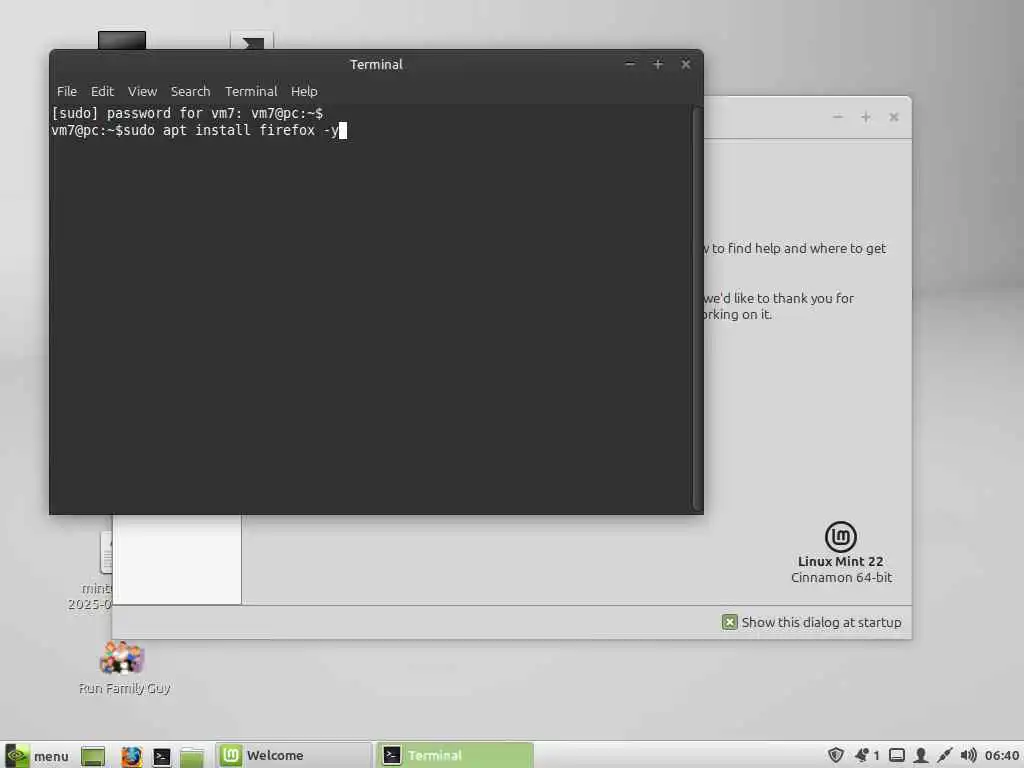Open the View menu in Terminal
Viewport: 1024px width, 768px height.
(142, 91)
